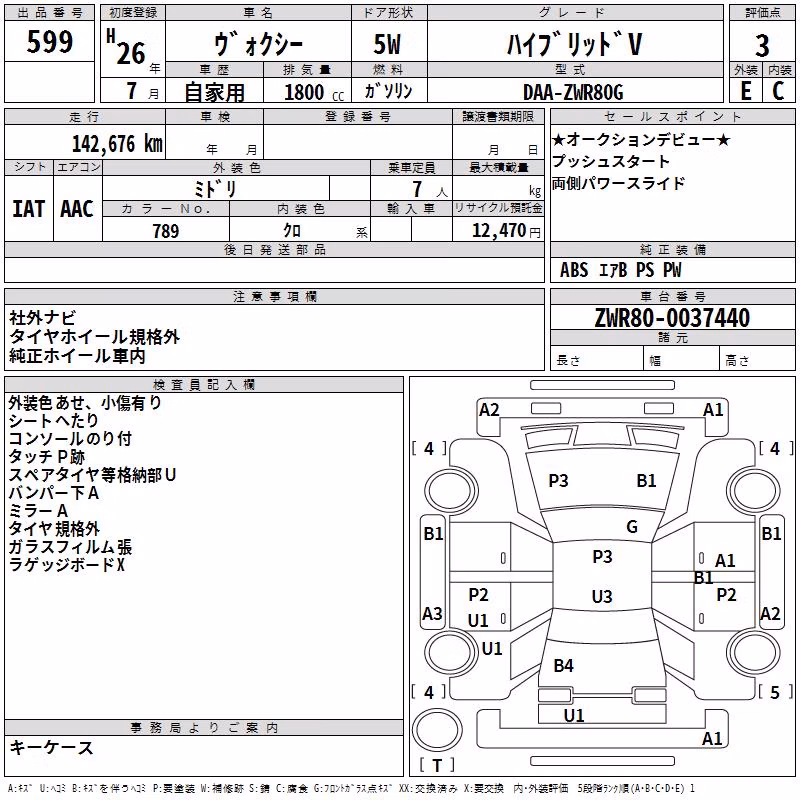The image size is (800, 800).
Task: Select 譲渡書類期限 header
Action: click(x=498, y=116)
